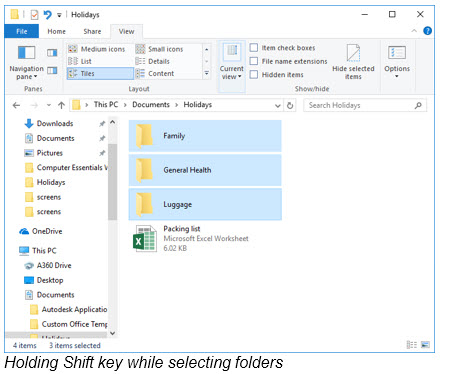Open Recent locations dropdown arrow

(49, 105)
